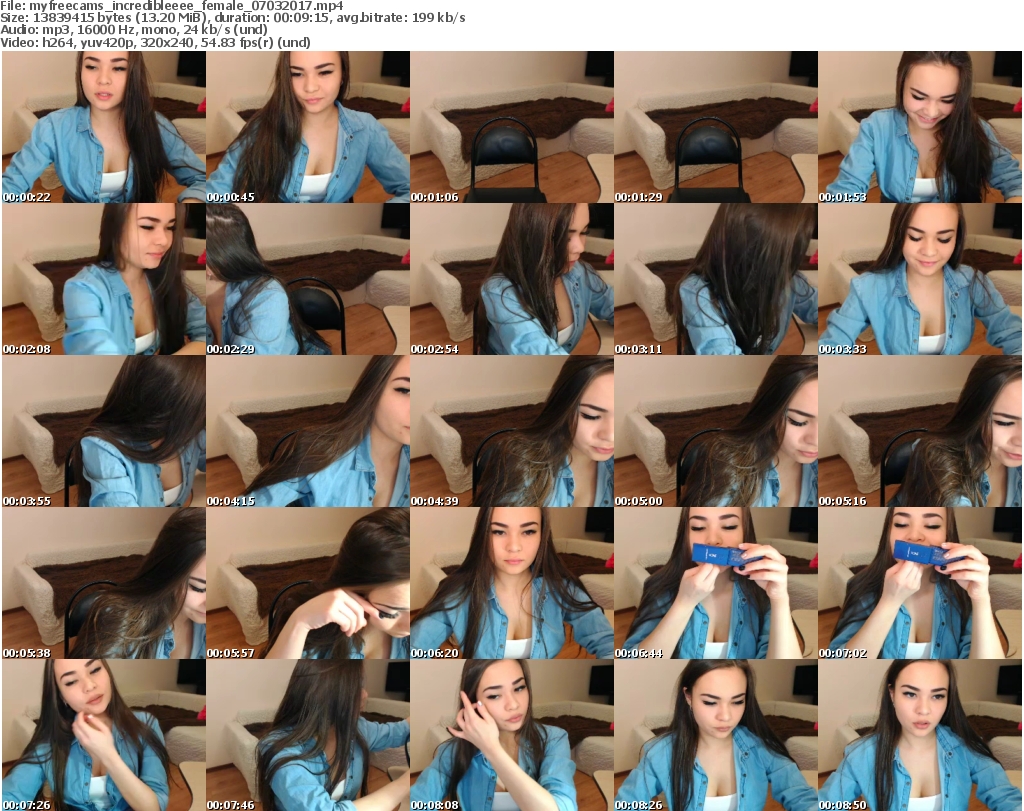Select the frame at timestamp 00:00:45
The image size is (1024, 811).
pos(308,127)
